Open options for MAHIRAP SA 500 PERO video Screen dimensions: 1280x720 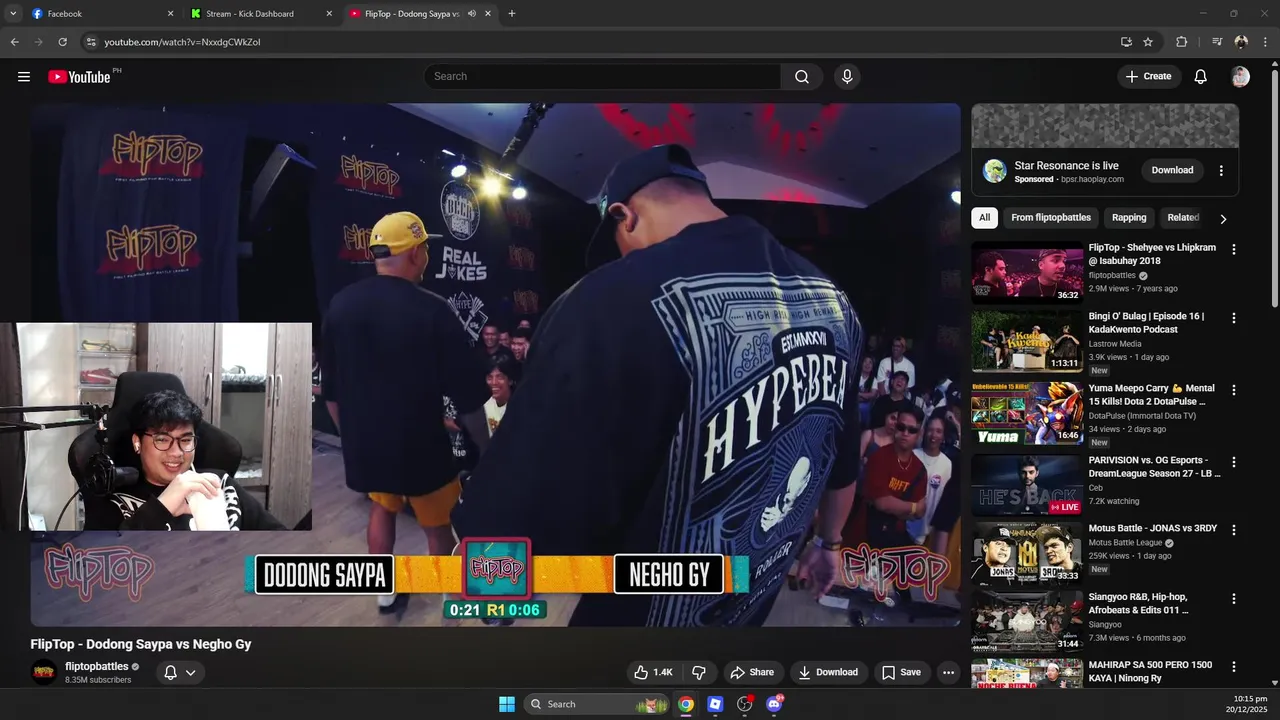[x=1233, y=667]
